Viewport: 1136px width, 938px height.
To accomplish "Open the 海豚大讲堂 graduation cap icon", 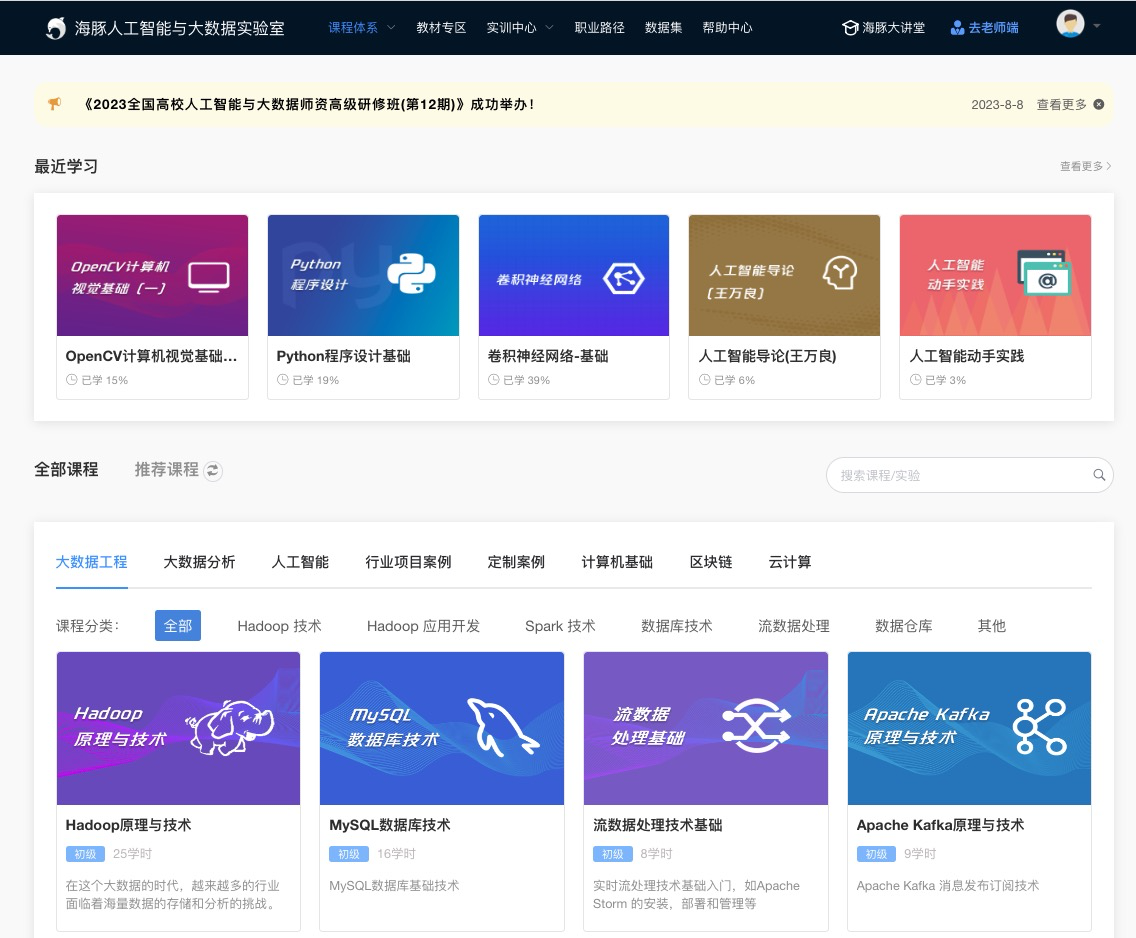I will pos(850,28).
